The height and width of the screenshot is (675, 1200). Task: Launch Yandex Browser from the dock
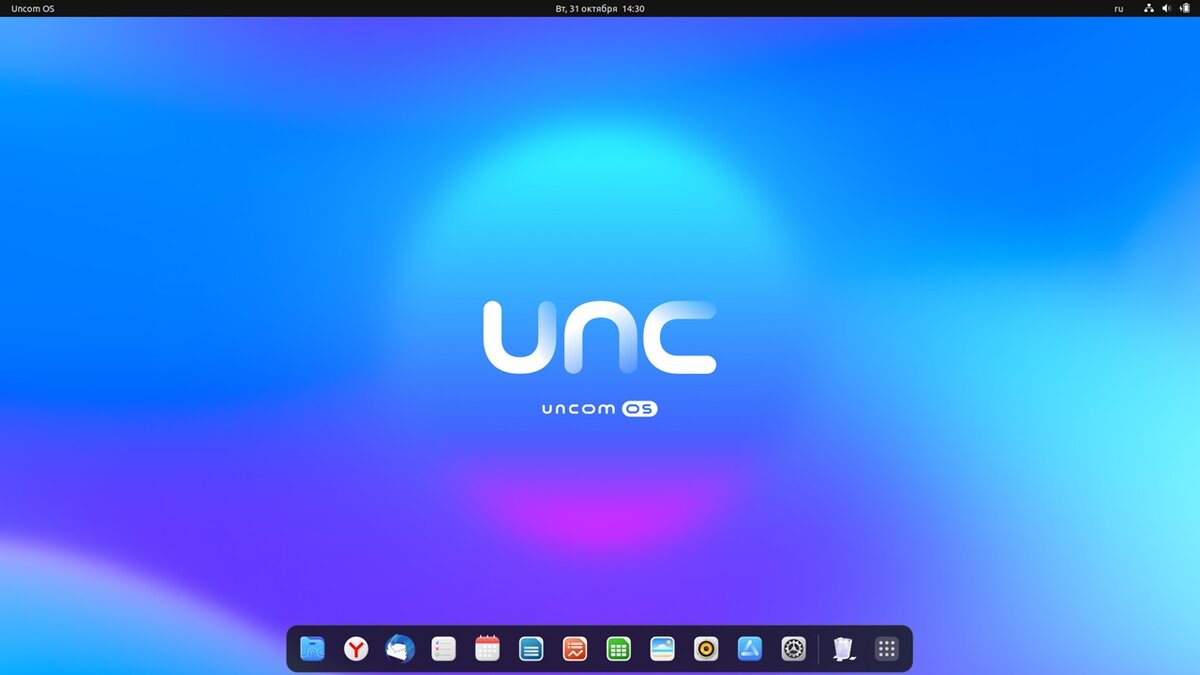(x=356, y=649)
